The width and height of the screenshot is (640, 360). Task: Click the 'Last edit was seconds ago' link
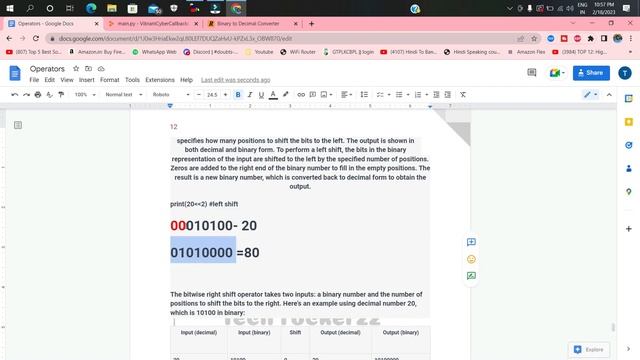tap(236, 80)
